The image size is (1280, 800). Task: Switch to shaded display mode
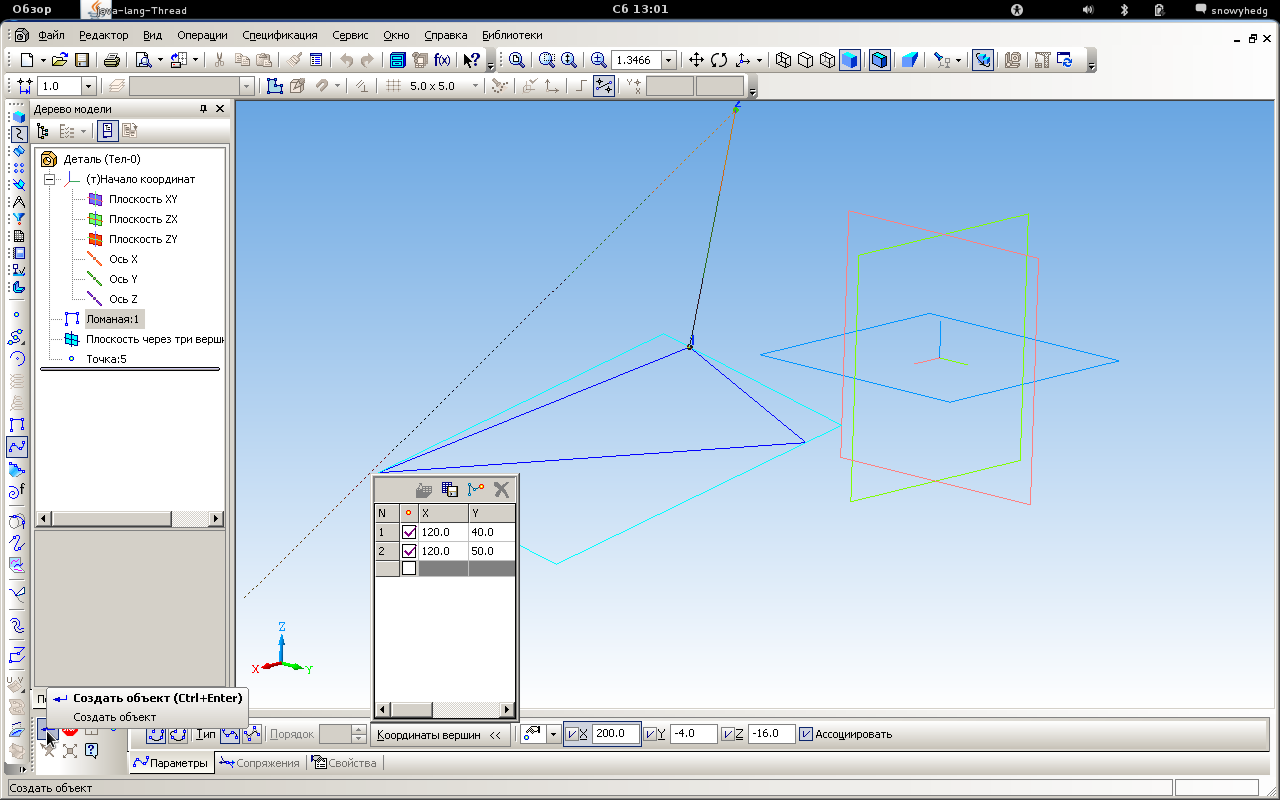click(849, 60)
